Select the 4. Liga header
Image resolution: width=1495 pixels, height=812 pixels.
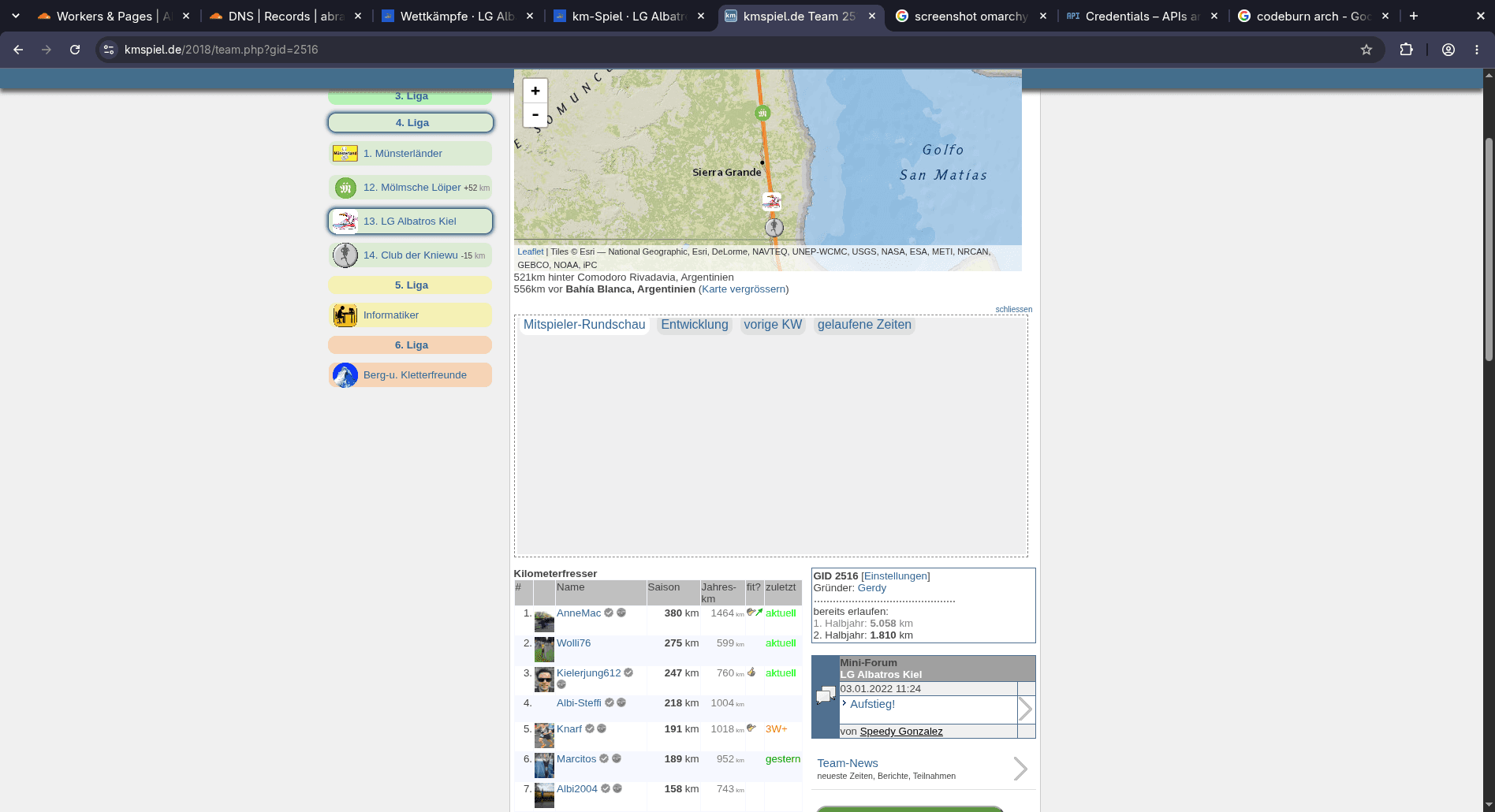point(411,123)
